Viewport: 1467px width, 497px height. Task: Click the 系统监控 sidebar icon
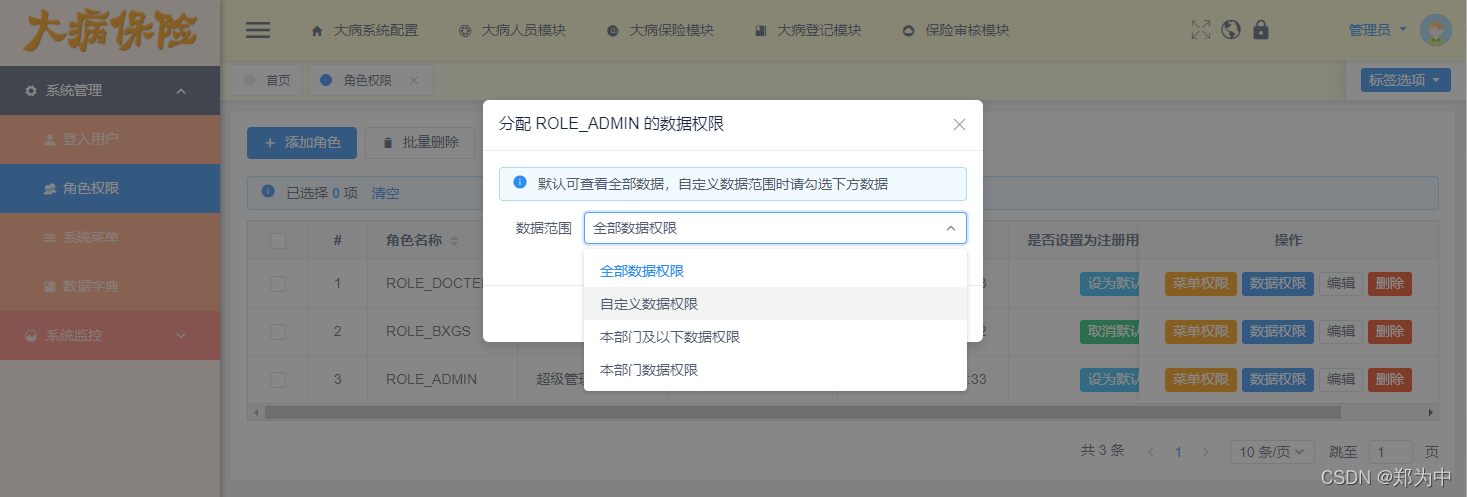tap(31, 336)
